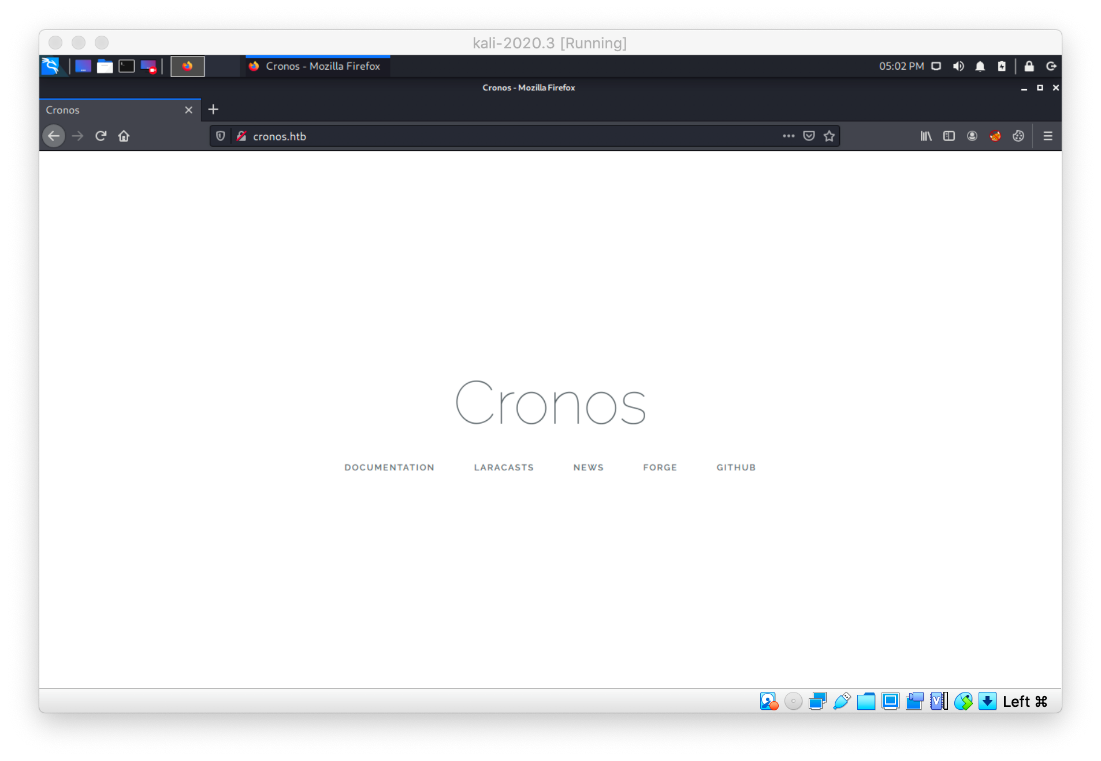
Task: Open the page actions three-dot menu
Action: (x=789, y=136)
